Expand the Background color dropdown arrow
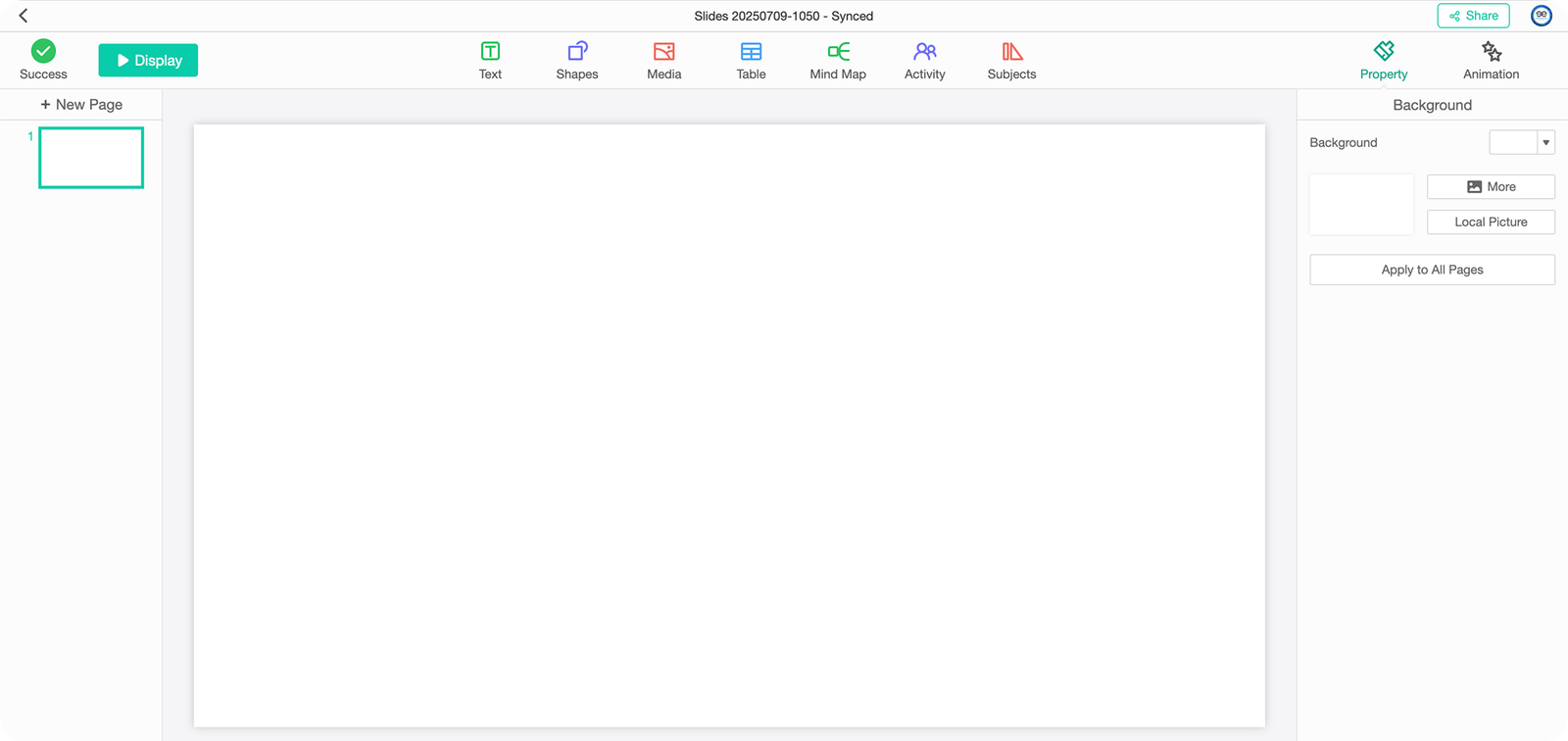The image size is (1568, 741). 1546,142
